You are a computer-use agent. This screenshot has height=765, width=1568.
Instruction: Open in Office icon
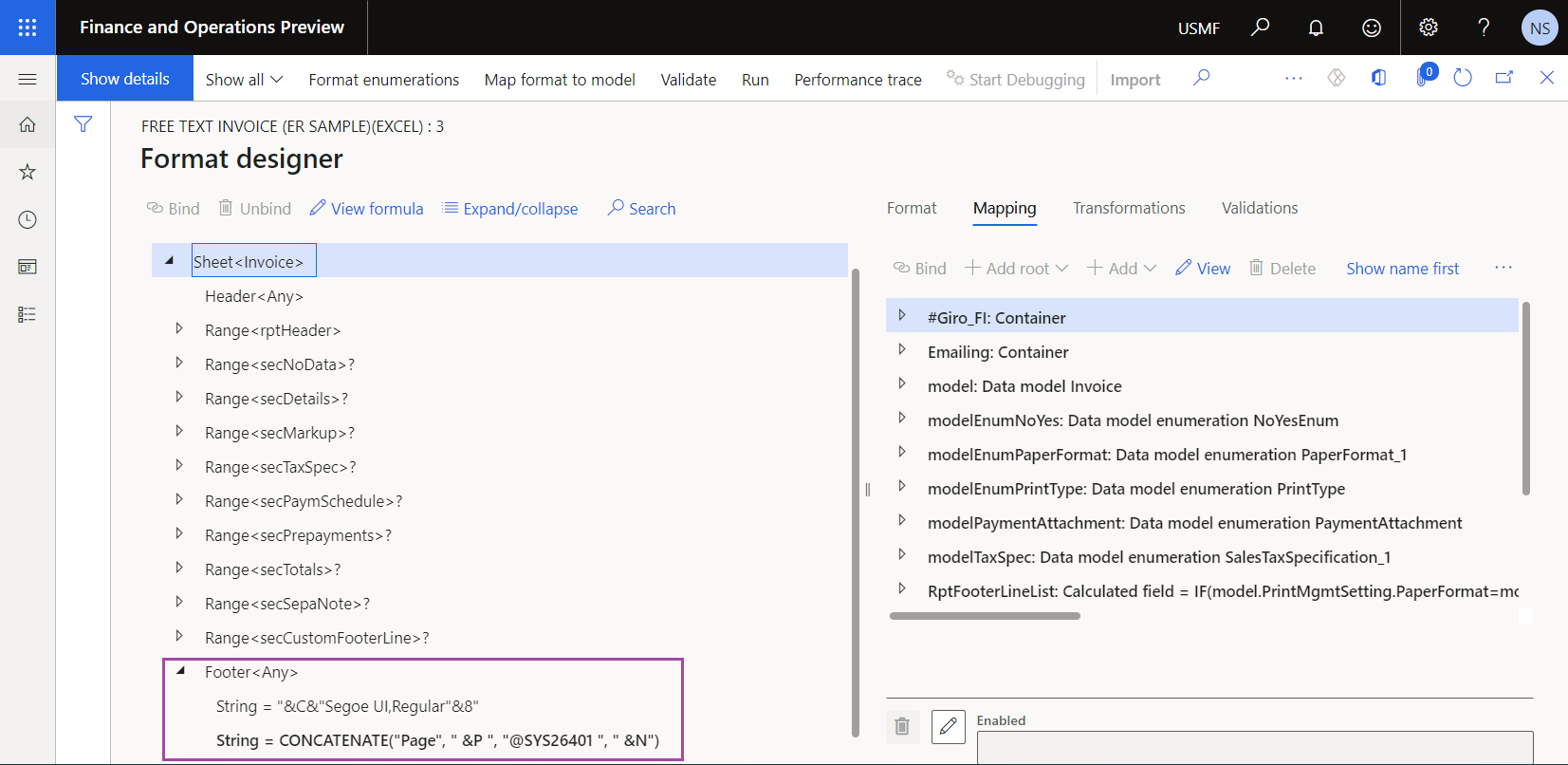[x=1379, y=78]
